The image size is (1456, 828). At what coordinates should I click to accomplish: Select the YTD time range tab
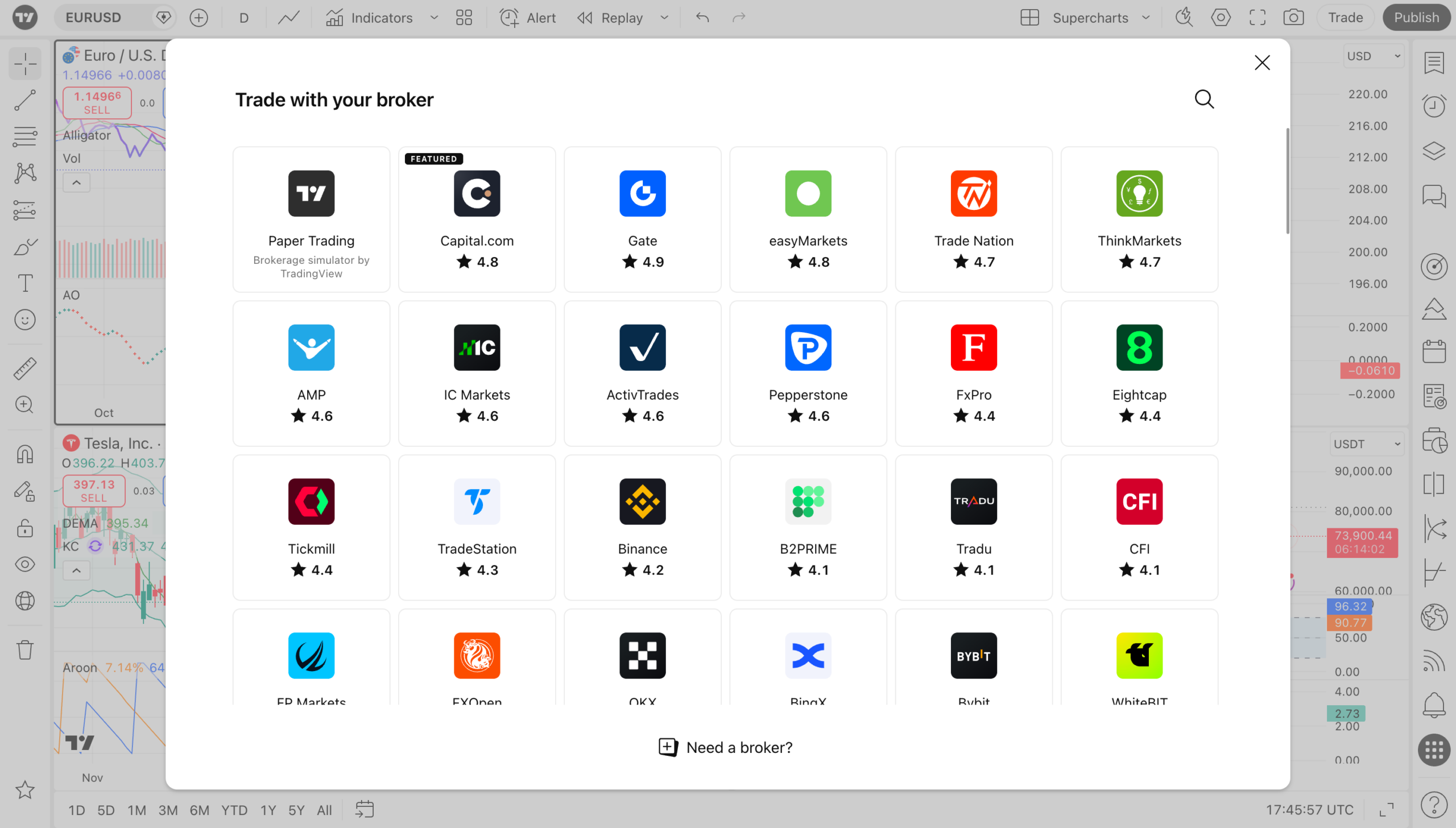234,810
